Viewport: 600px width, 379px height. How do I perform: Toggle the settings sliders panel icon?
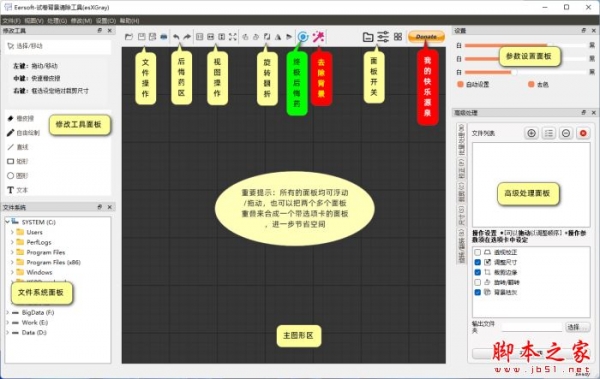383,37
